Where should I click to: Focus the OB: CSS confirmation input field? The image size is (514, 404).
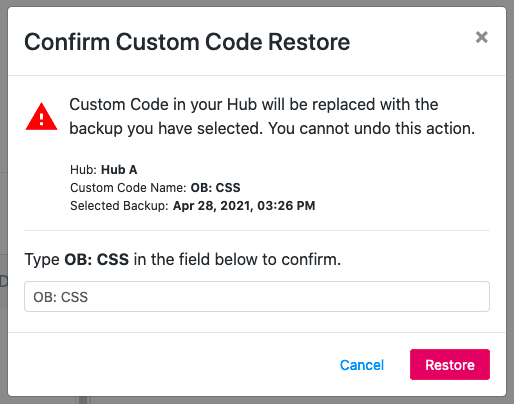257,297
